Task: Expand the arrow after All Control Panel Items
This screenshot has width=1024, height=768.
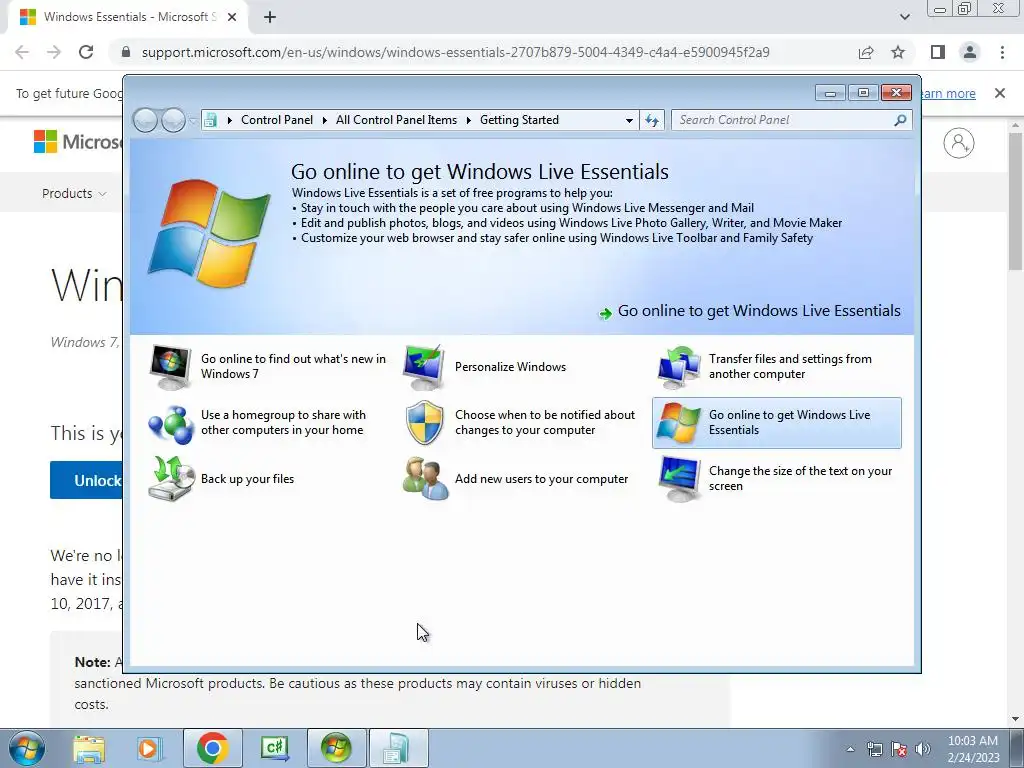Action: [469, 120]
